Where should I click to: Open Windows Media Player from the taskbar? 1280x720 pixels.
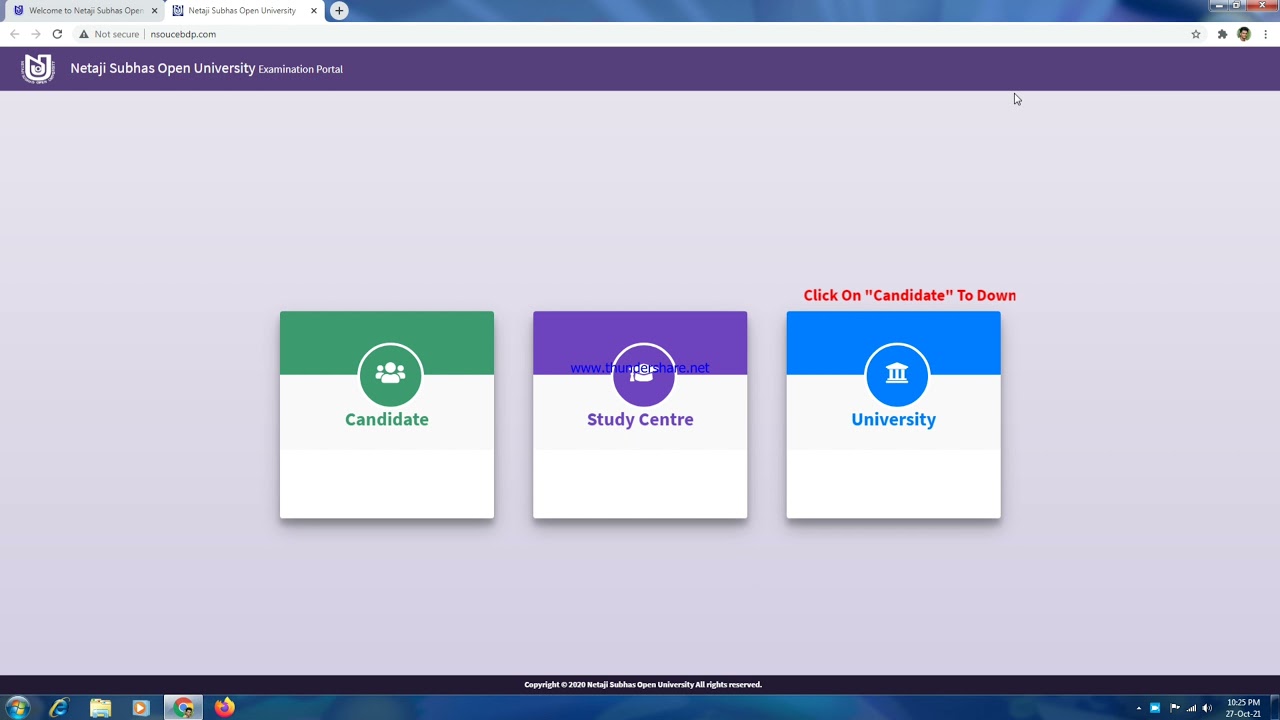click(140, 708)
